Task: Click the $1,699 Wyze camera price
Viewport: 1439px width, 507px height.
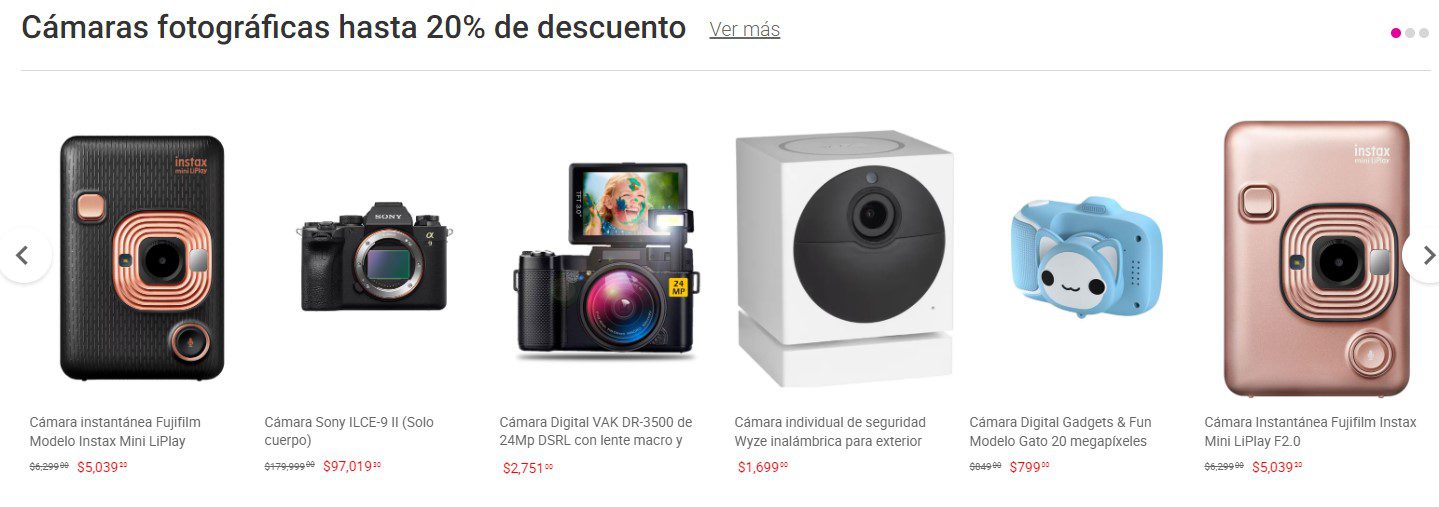Action: [763, 467]
